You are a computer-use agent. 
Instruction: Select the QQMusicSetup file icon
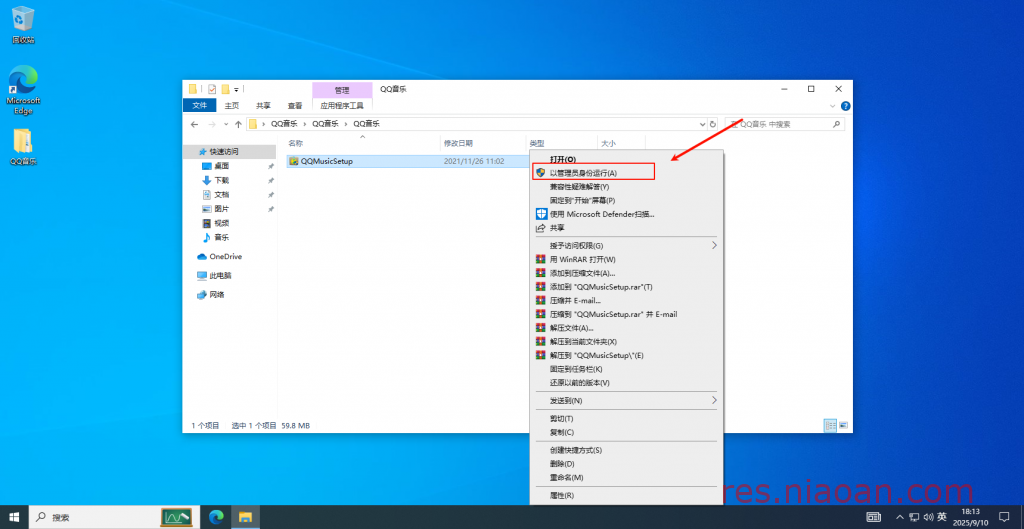pyautogui.click(x=295, y=161)
